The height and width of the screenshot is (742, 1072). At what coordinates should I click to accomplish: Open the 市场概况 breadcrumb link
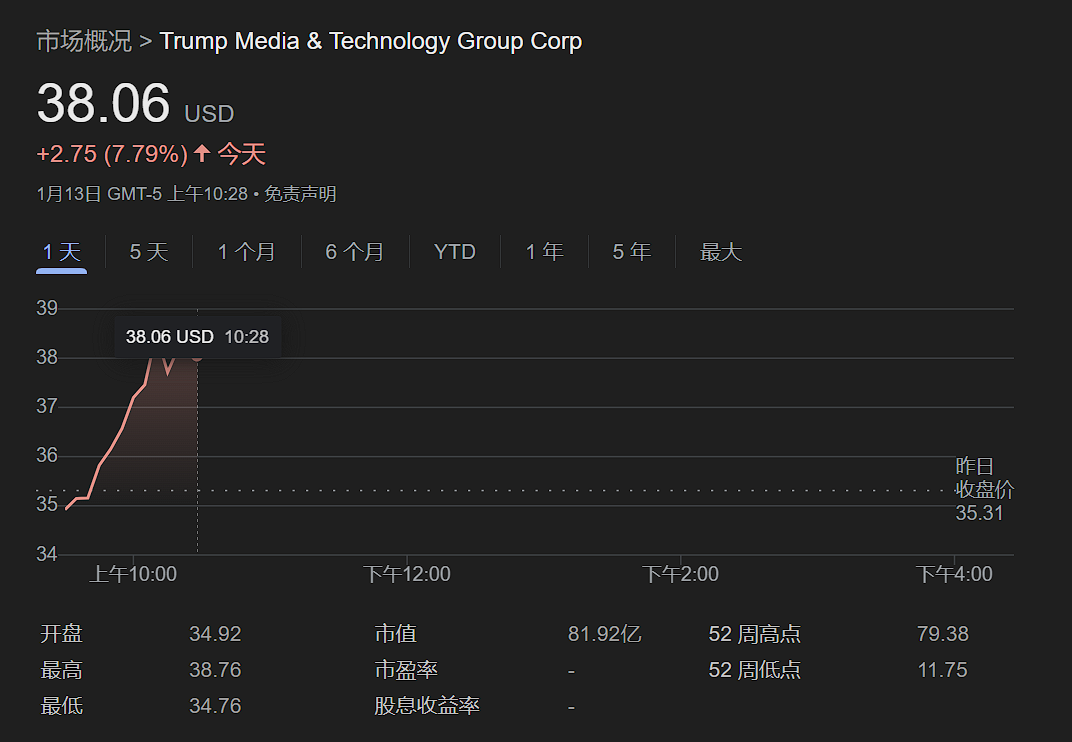[83, 41]
